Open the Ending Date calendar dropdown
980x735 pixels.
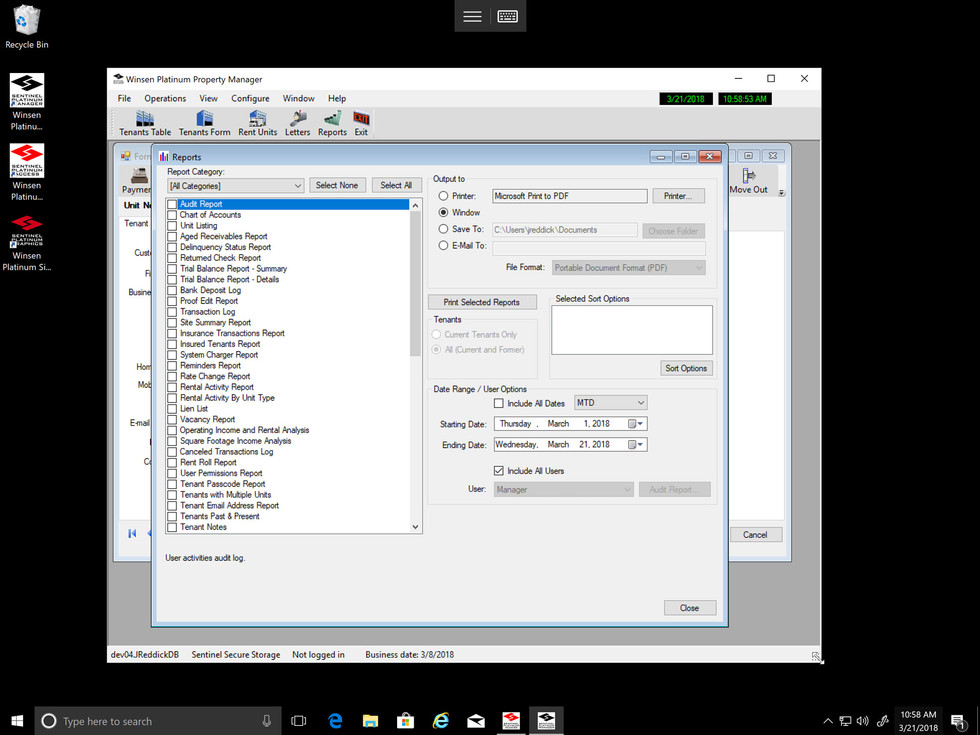636,444
